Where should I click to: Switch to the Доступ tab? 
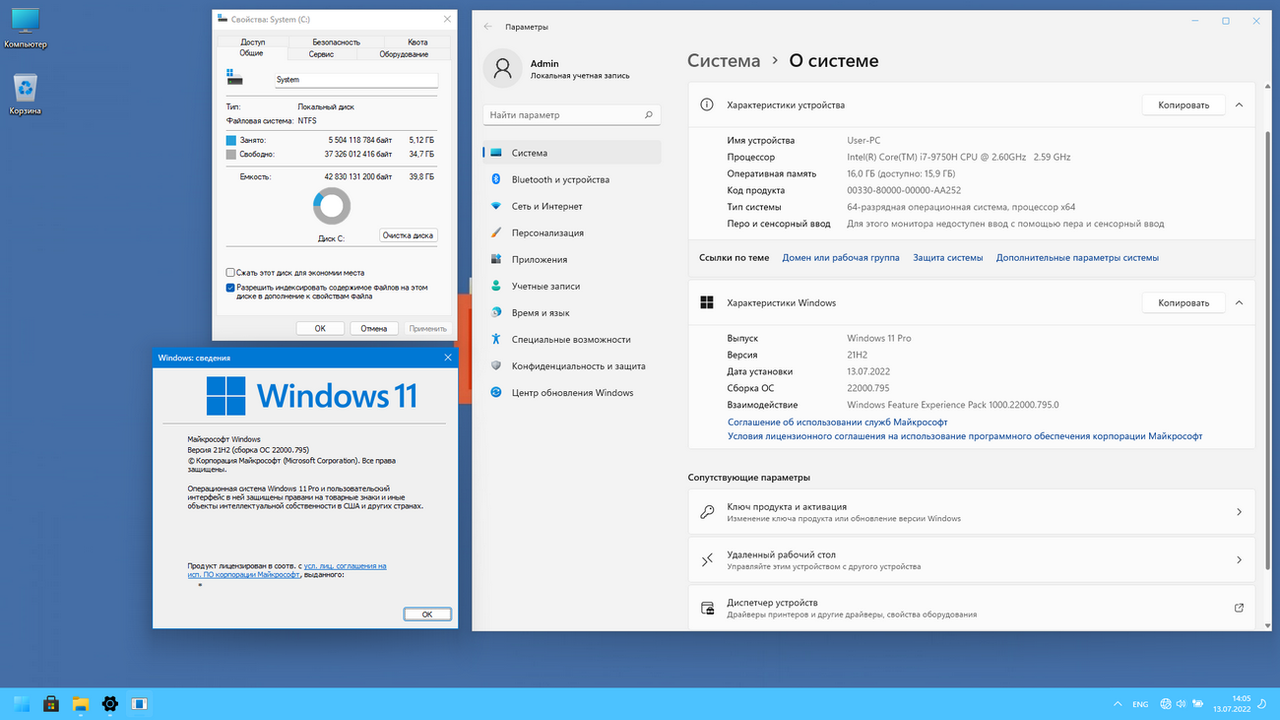[252, 42]
